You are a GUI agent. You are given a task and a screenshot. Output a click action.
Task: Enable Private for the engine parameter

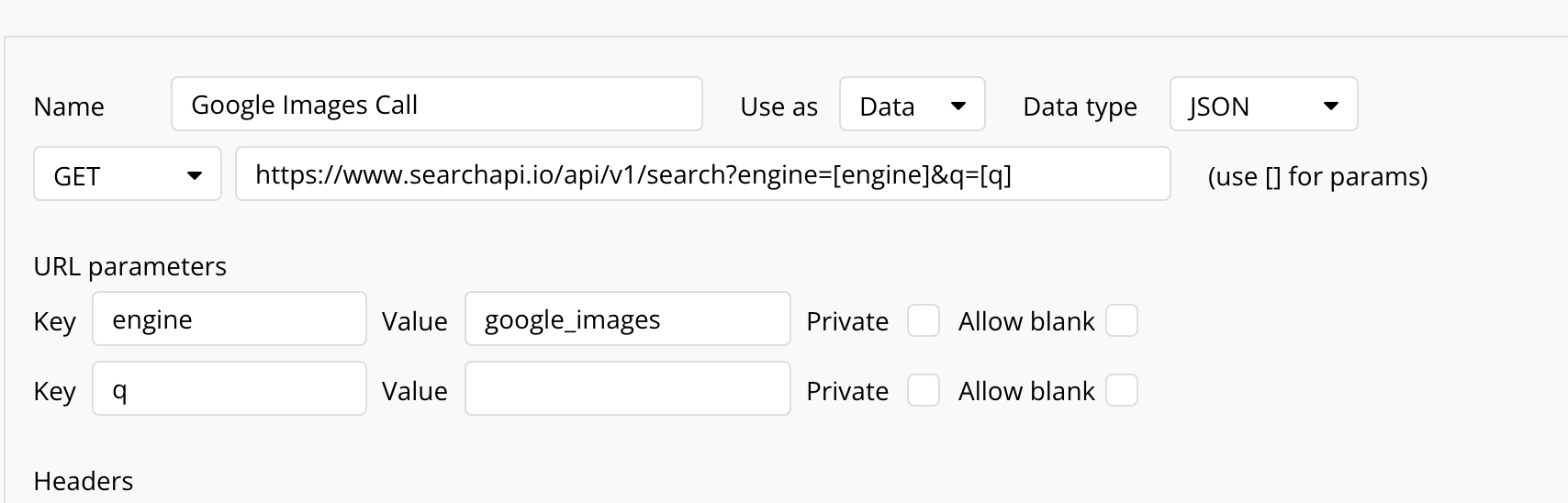923,321
